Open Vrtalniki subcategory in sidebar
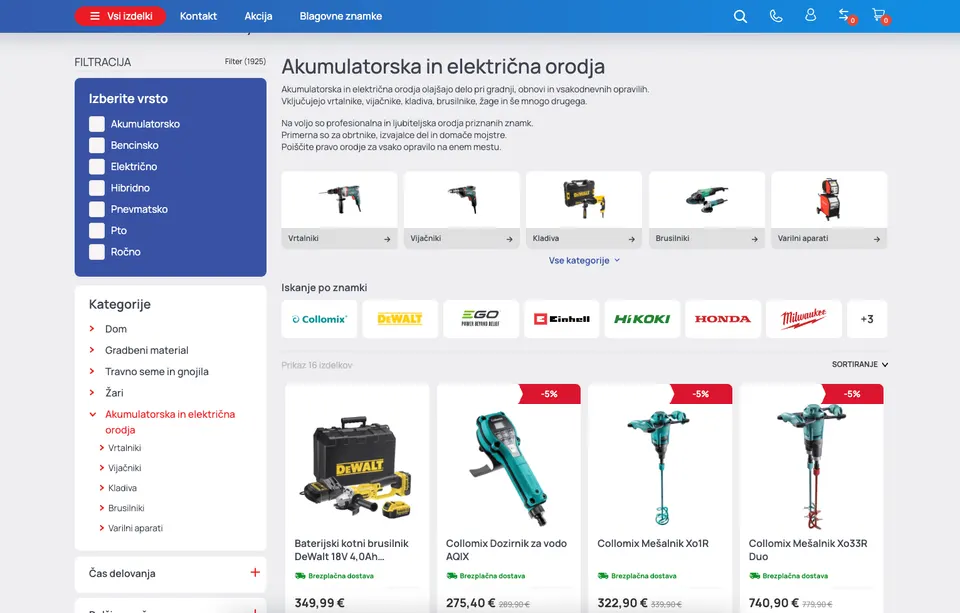The image size is (960, 613). pos(124,448)
